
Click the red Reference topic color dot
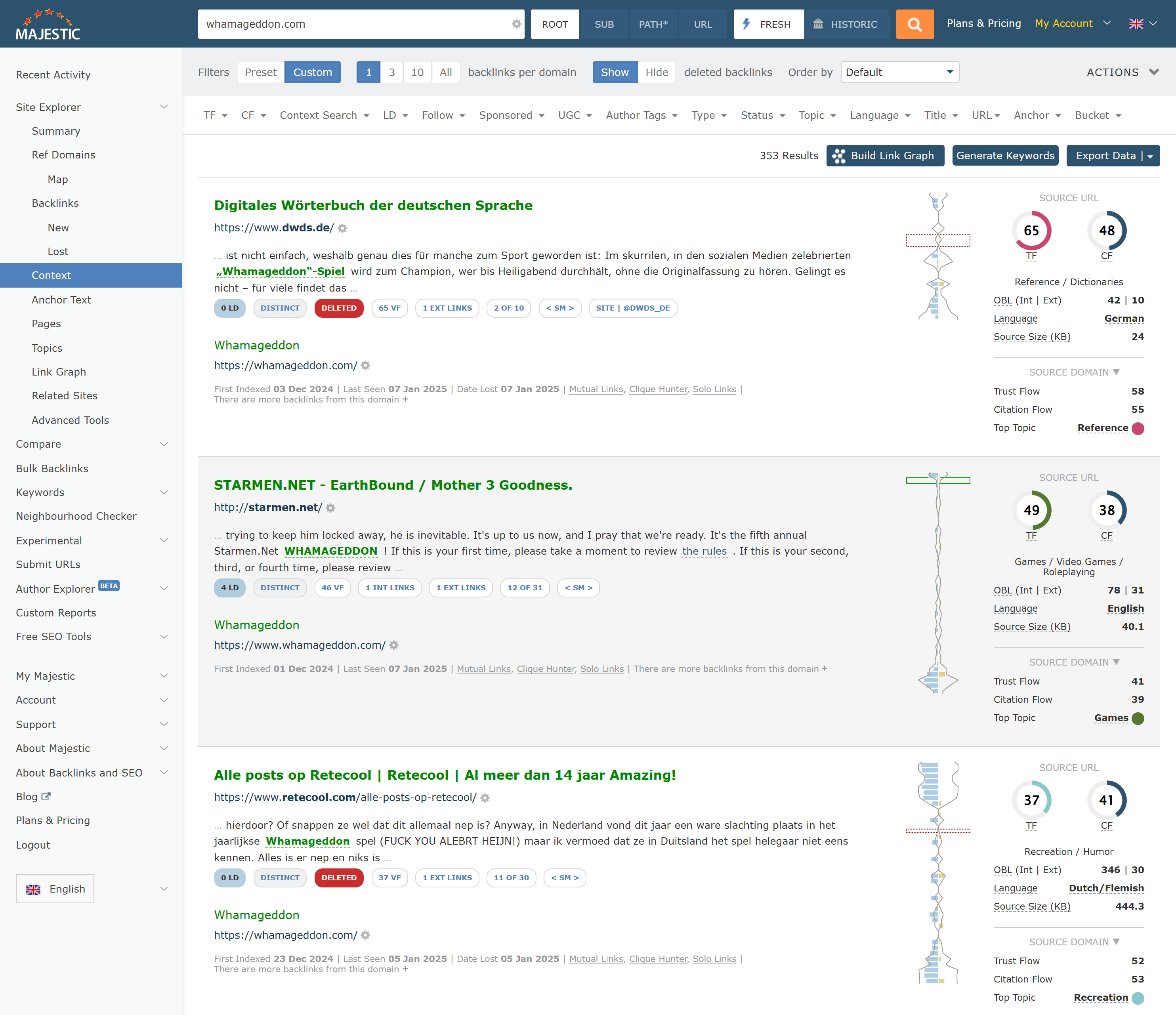1137,428
